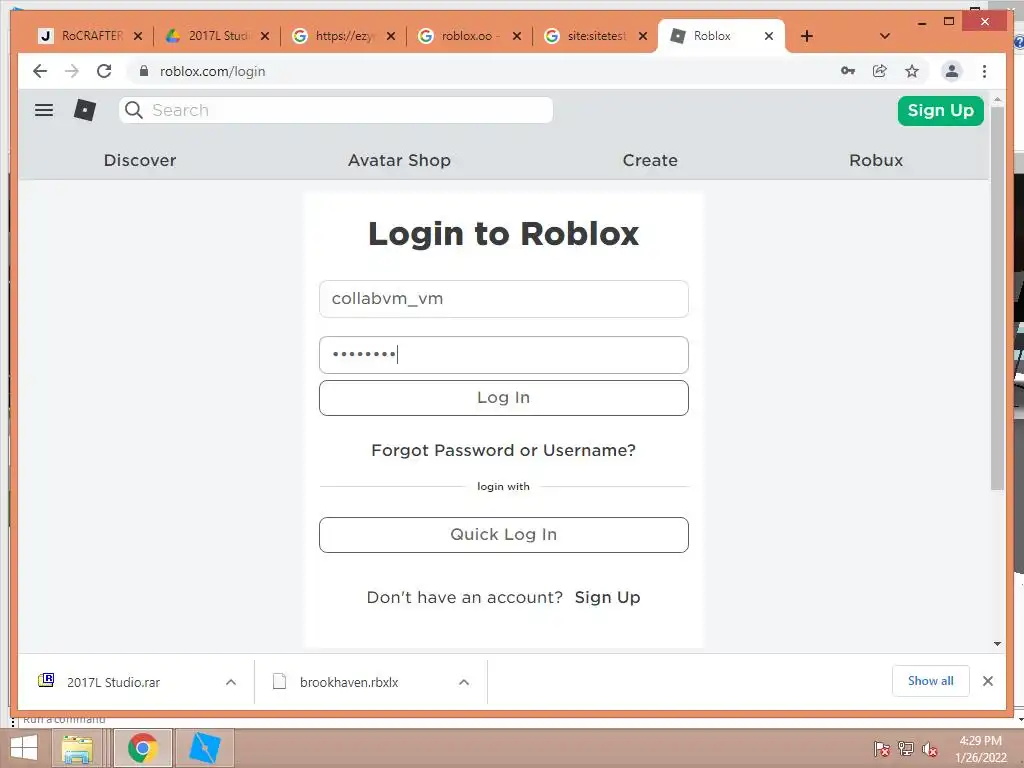Click the username field collabvm_vm

(x=504, y=299)
